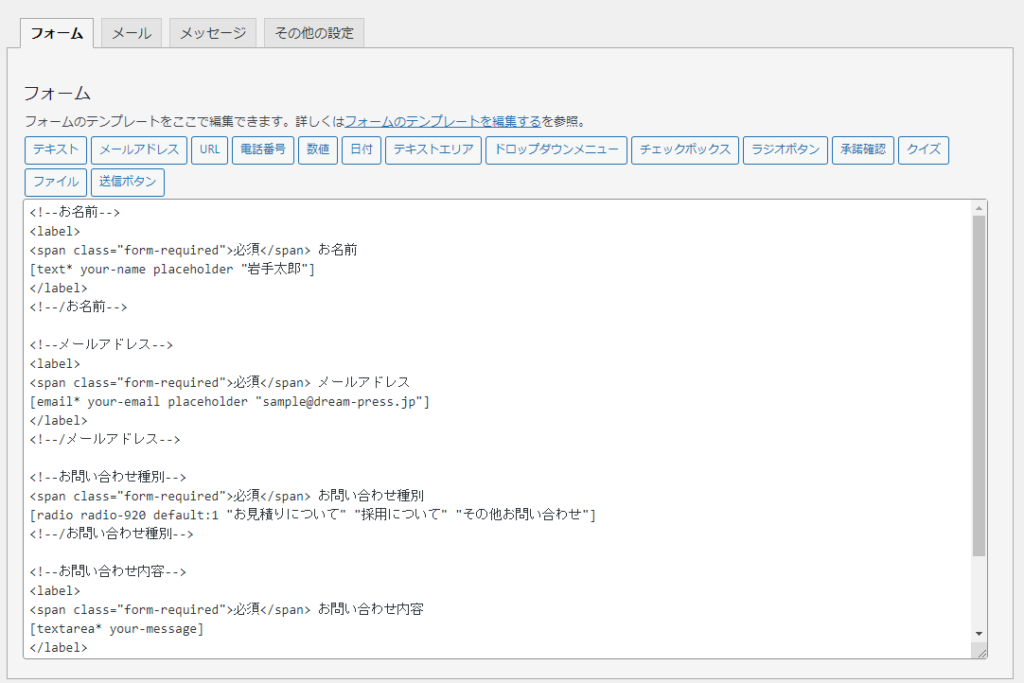
Task: Insert a テキストエリア form tag
Action: (x=433, y=151)
